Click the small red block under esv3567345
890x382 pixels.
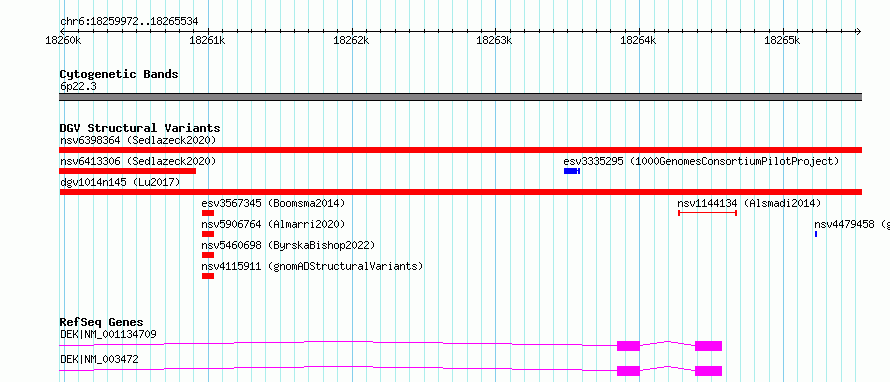(x=208, y=213)
